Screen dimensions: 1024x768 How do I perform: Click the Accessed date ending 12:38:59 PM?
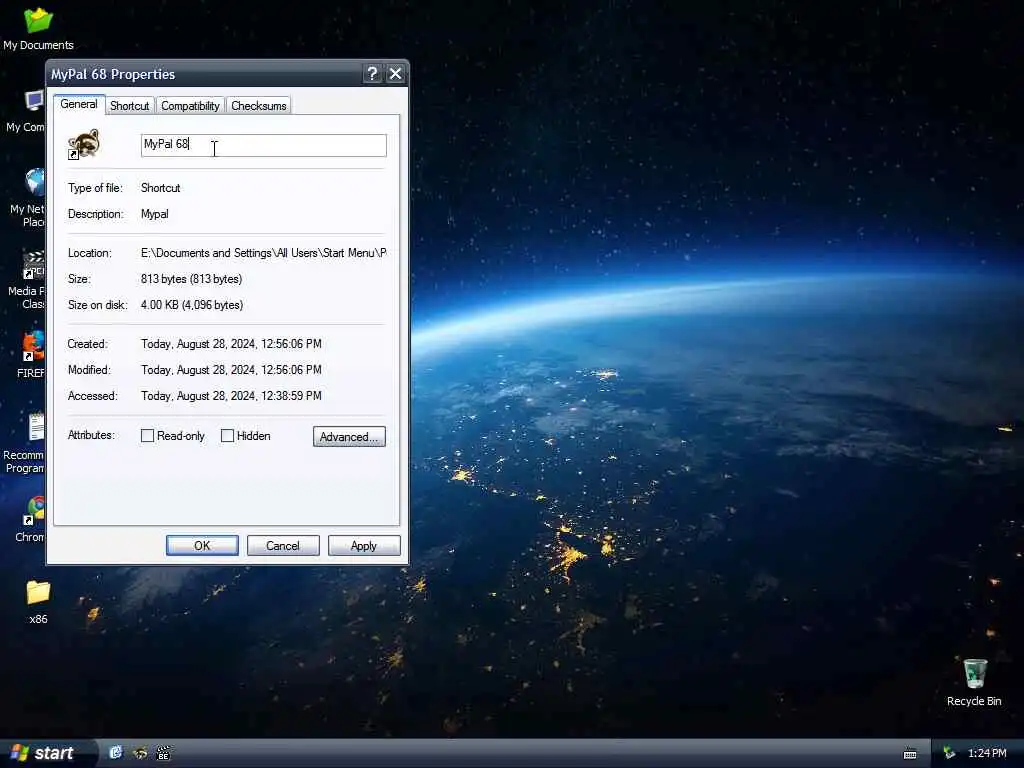point(231,396)
